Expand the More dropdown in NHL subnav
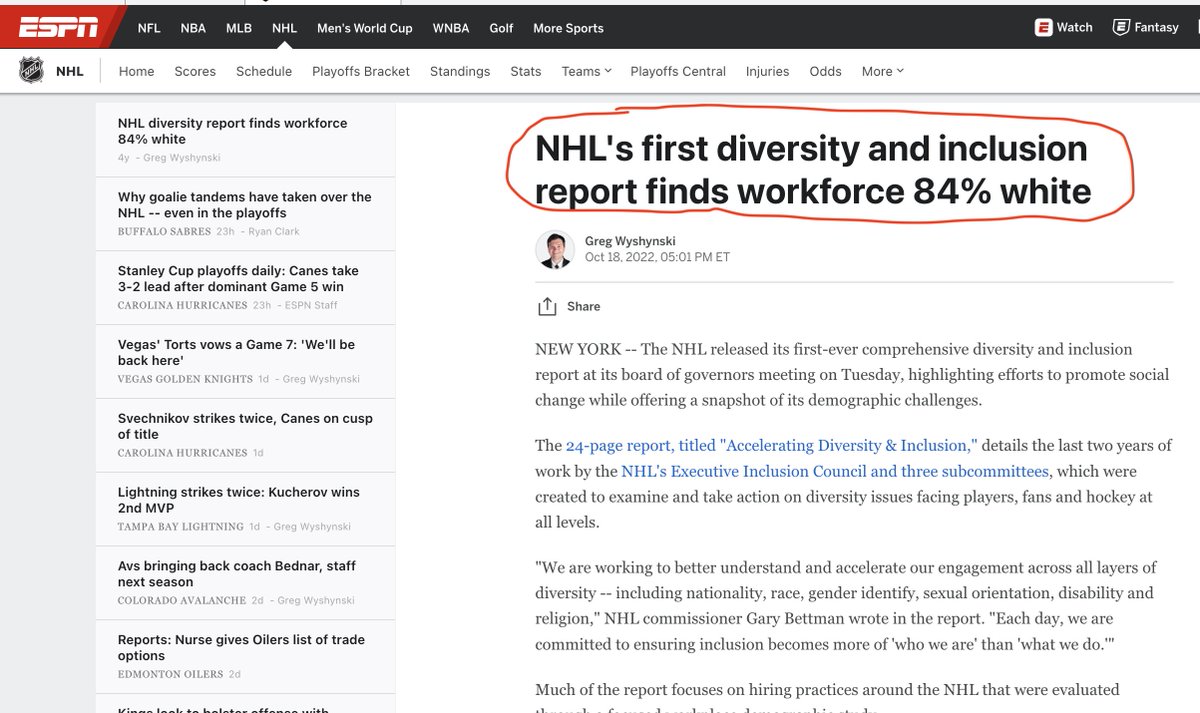 point(882,71)
